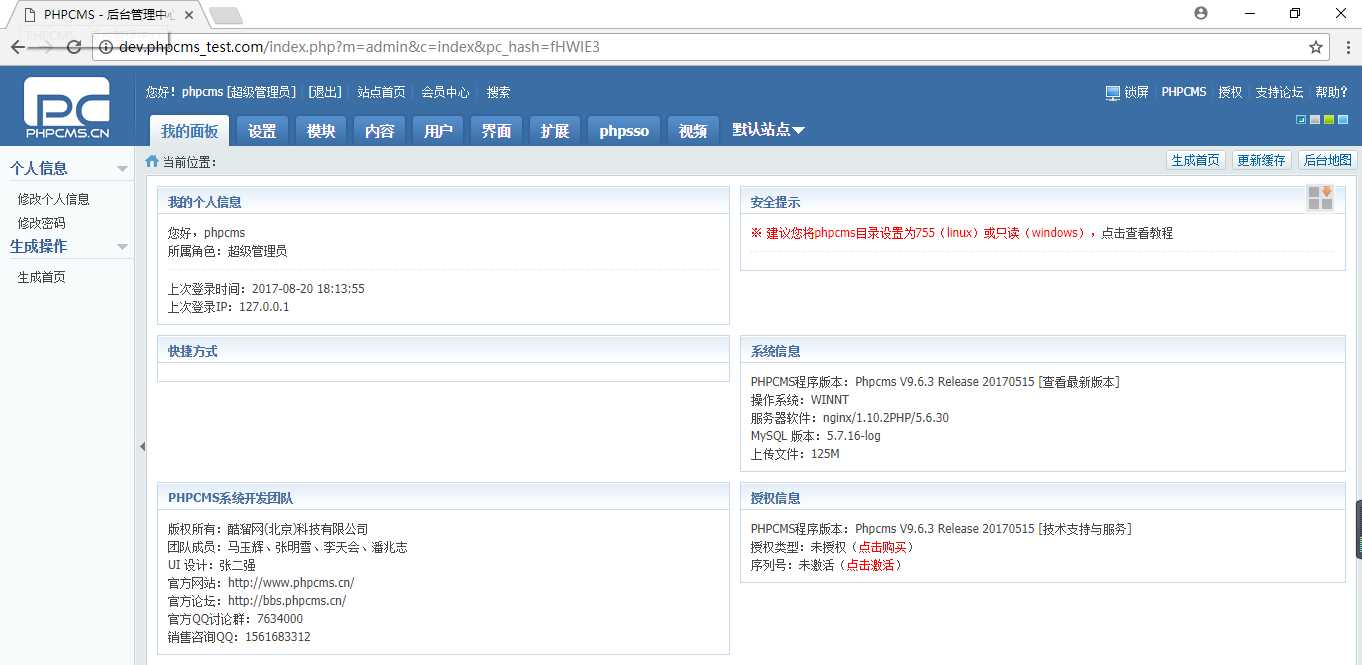This screenshot has height=665, width=1362.
Task: Click the red 点击购买 link
Action: click(x=882, y=547)
